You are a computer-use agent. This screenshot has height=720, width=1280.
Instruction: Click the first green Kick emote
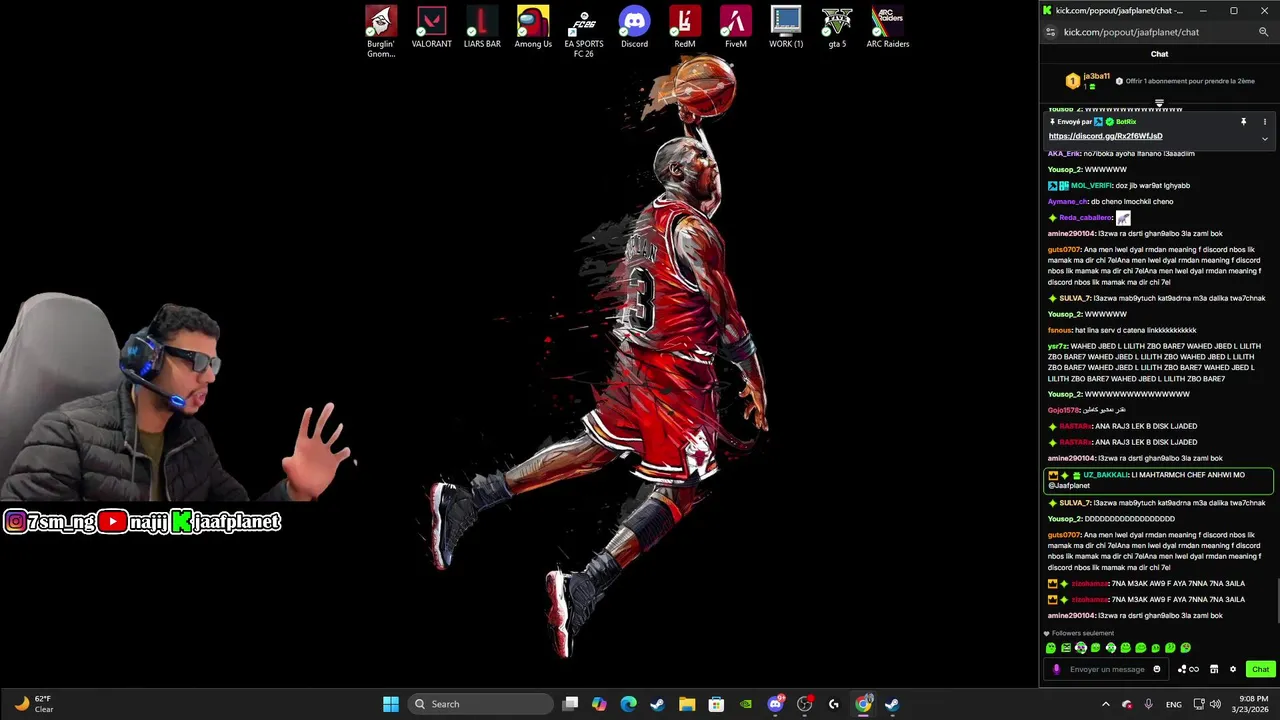coord(1051,648)
